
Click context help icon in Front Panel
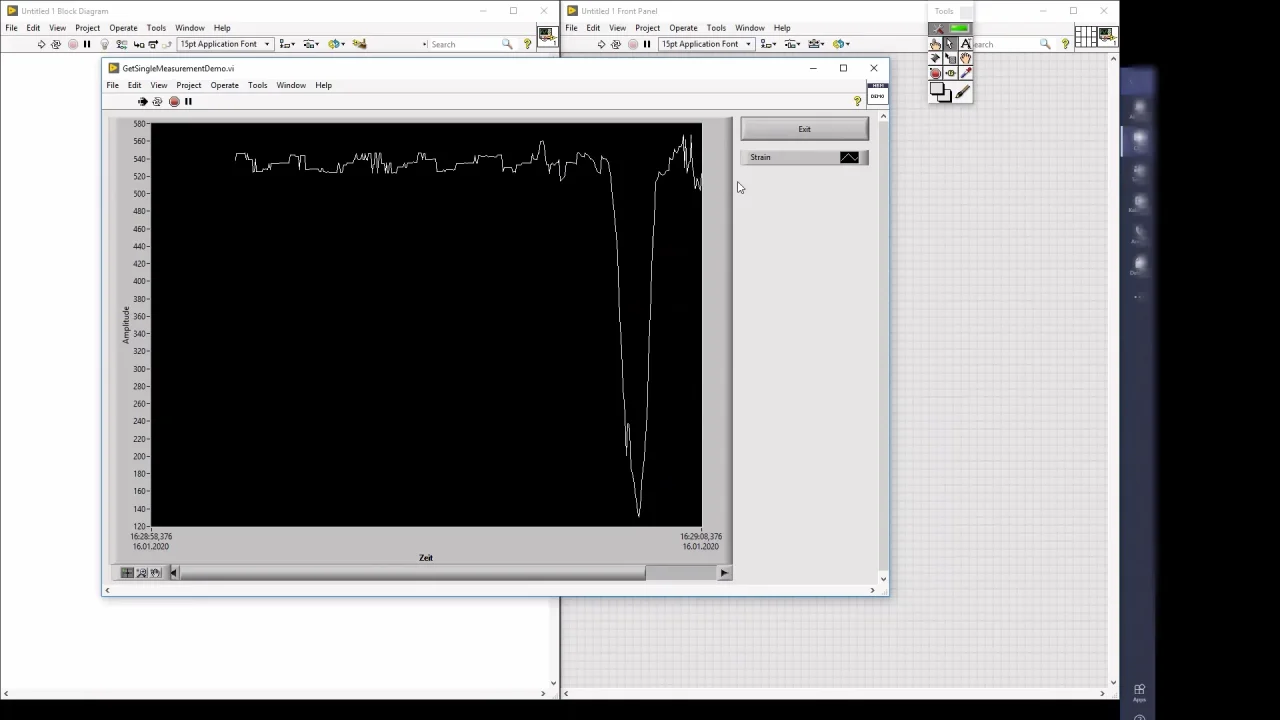click(x=1065, y=44)
